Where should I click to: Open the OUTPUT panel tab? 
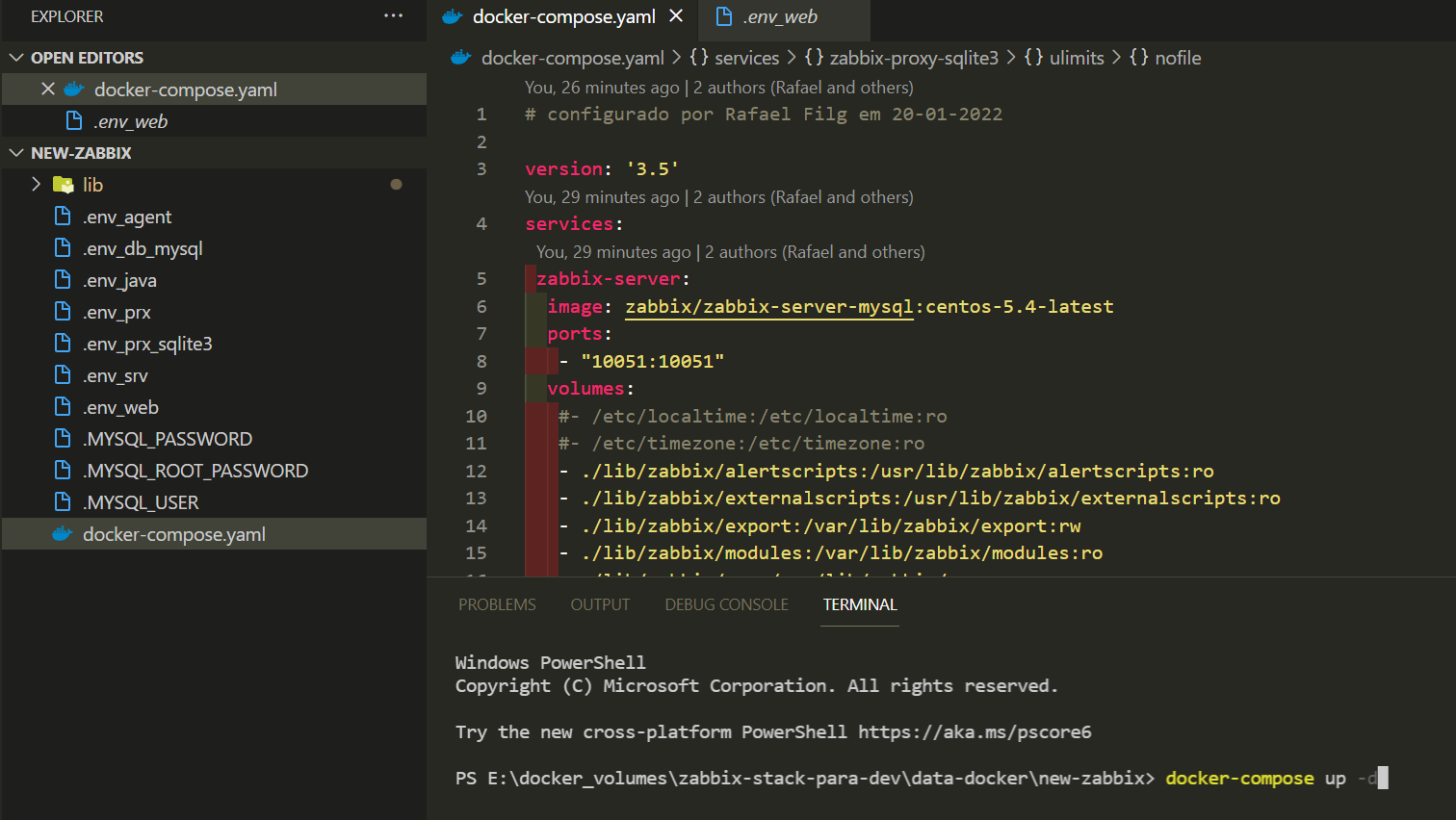[600, 604]
